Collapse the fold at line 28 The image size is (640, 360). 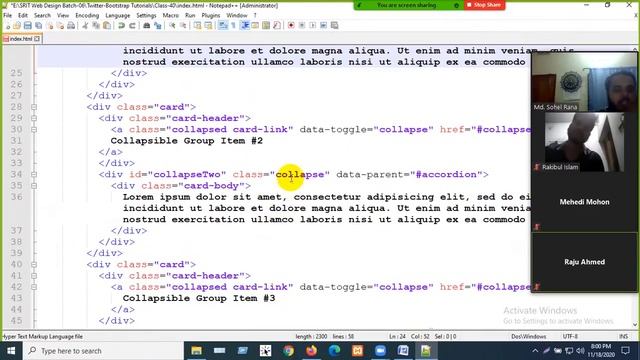tap(34, 107)
